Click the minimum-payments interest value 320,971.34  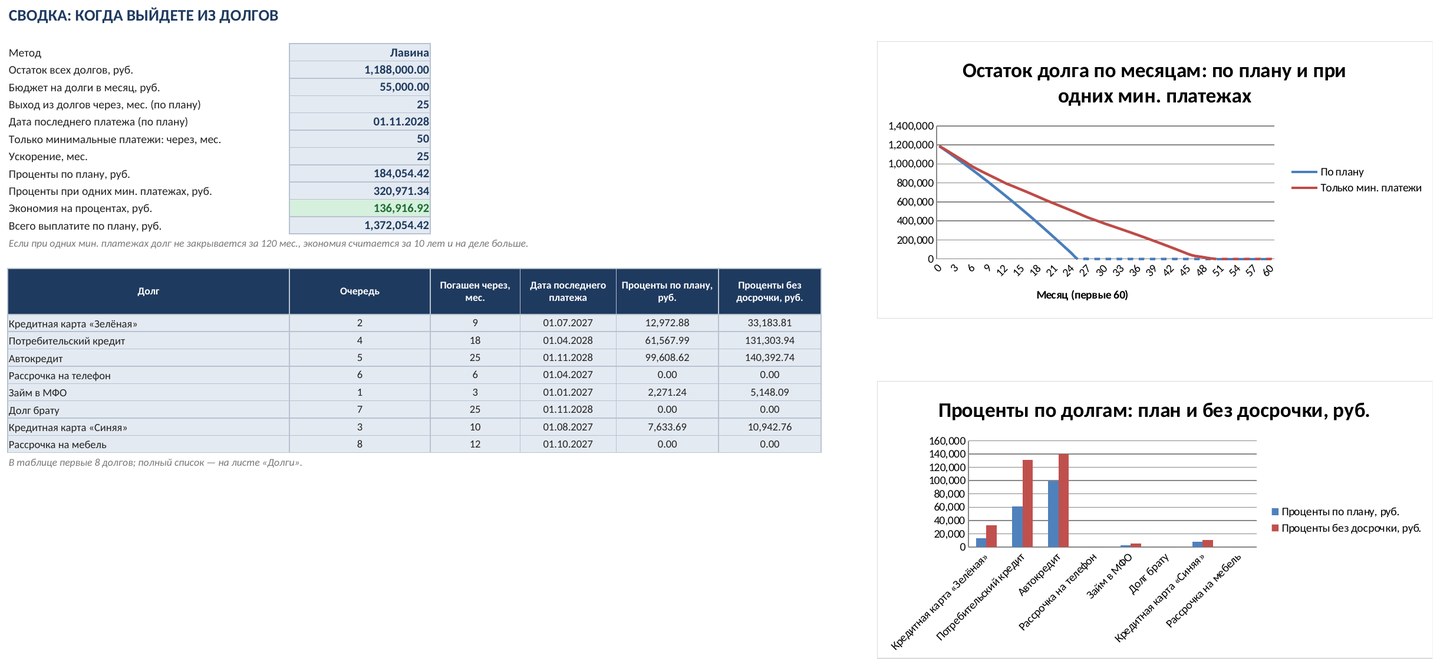point(360,191)
